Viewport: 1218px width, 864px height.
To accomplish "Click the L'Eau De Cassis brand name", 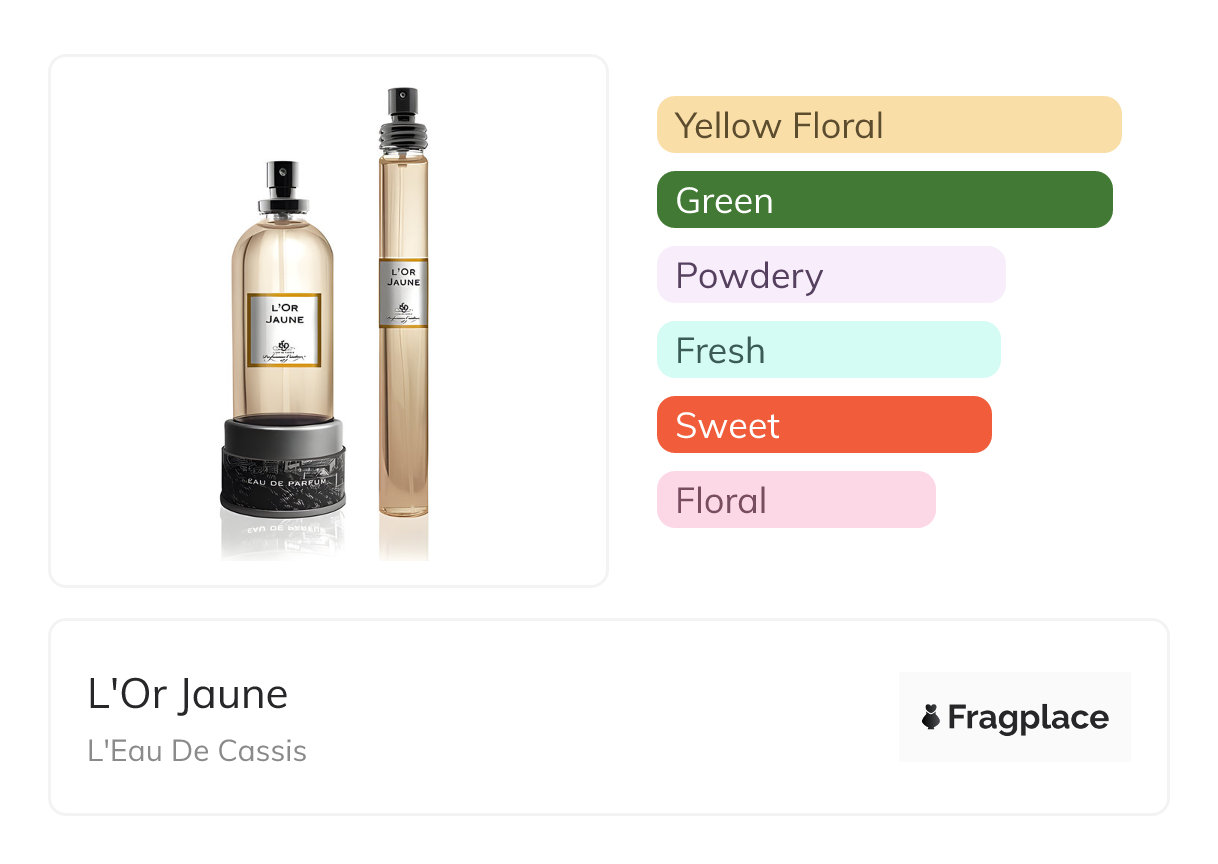I will coord(197,750).
